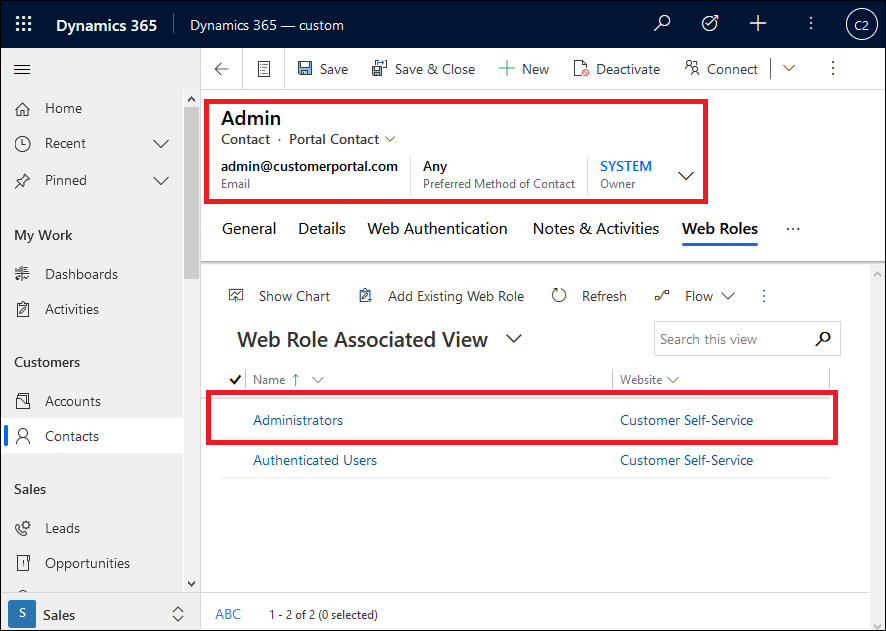Open the task flow assistant target icon
Screen dimensions: 886x631
[x=710, y=24]
